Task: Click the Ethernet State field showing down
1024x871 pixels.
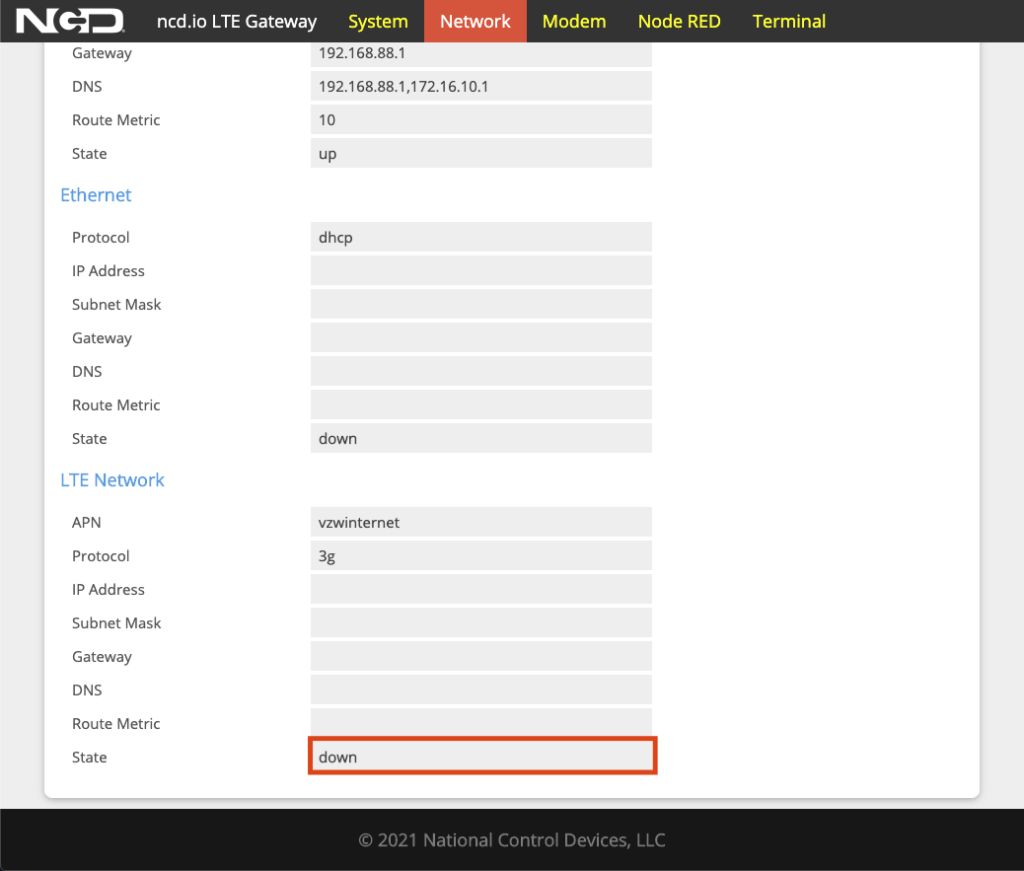Action: point(481,439)
